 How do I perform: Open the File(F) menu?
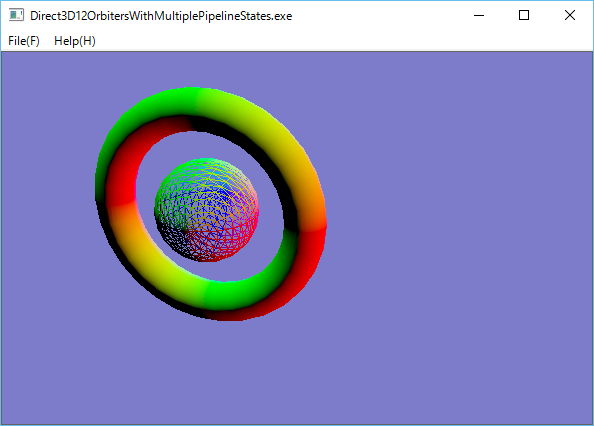pos(24,41)
